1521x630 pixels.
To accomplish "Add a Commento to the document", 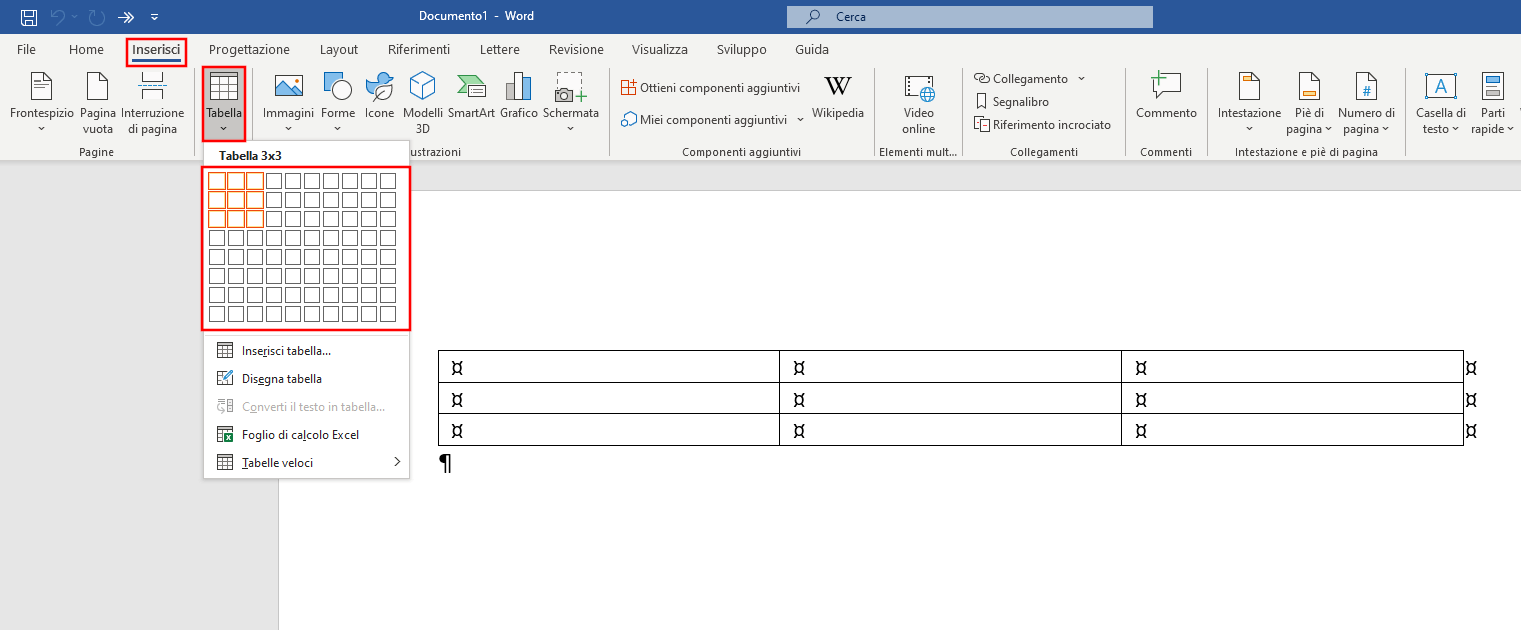I will pos(1166,98).
